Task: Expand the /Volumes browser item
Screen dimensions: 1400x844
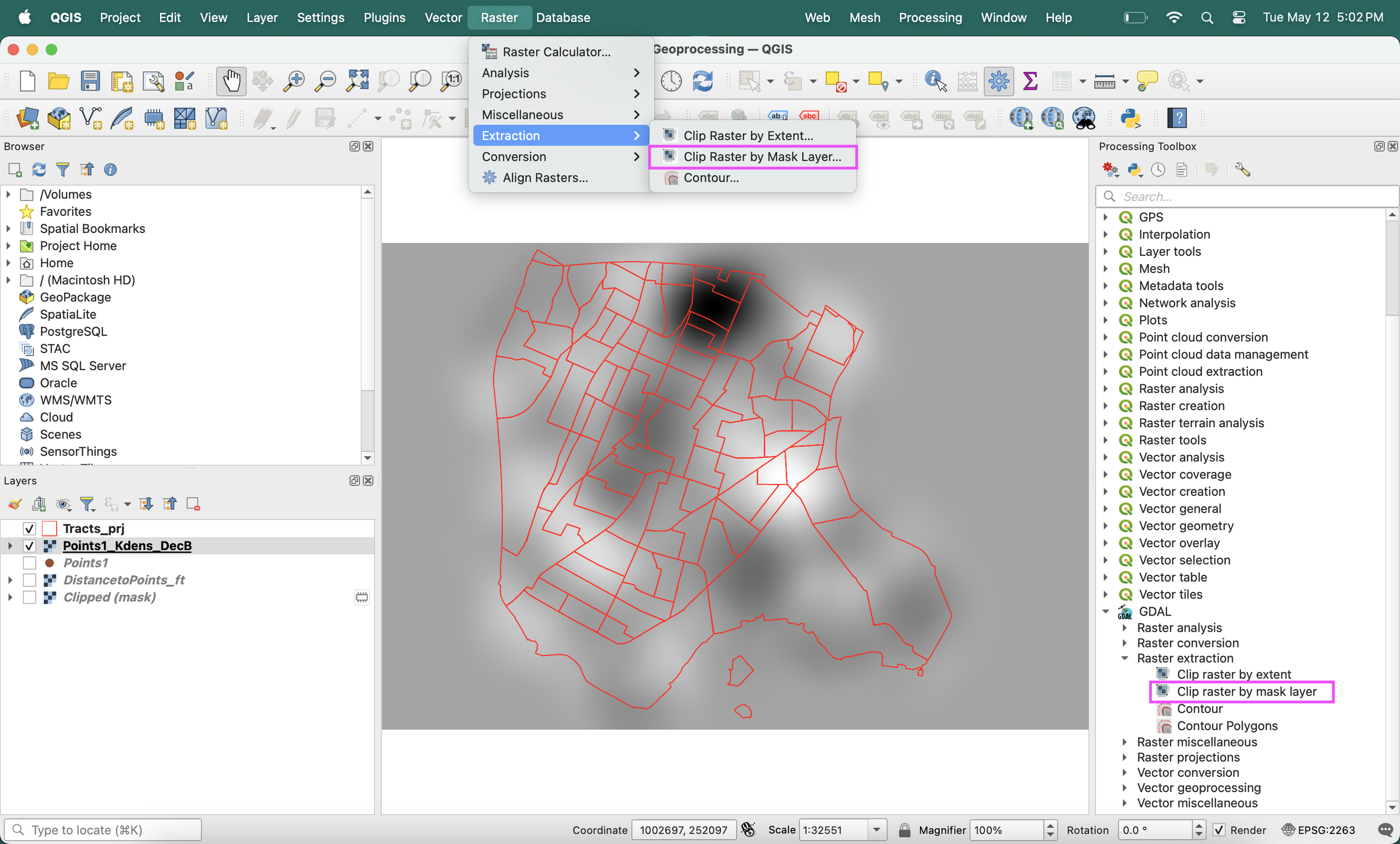Action: (8, 194)
